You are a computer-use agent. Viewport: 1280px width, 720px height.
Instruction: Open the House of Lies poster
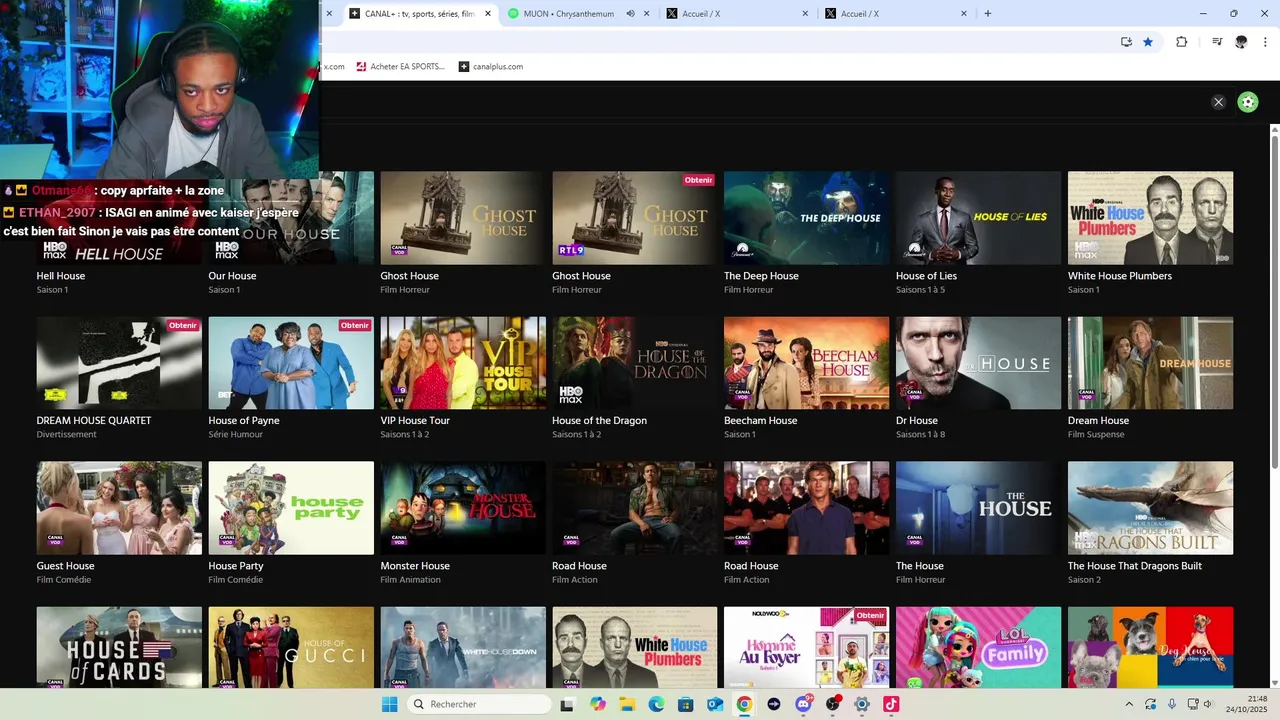[x=978, y=218]
